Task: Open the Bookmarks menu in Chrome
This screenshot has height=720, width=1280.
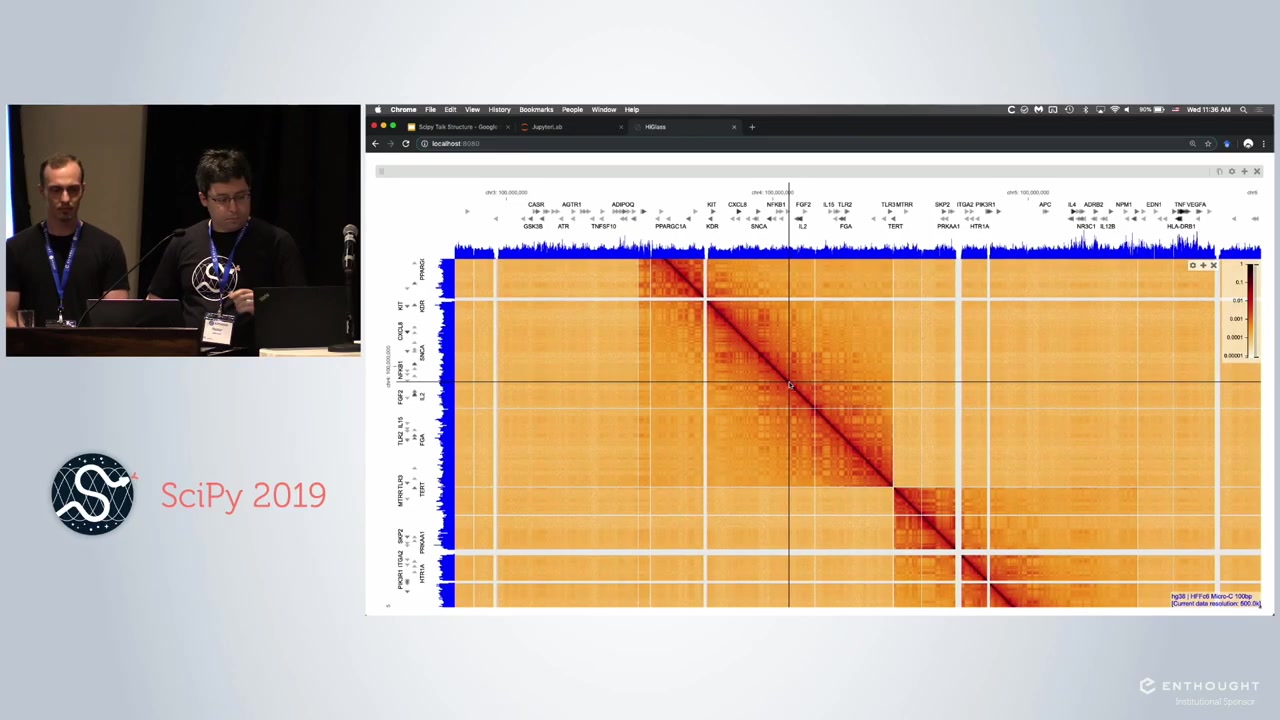Action: click(x=536, y=109)
